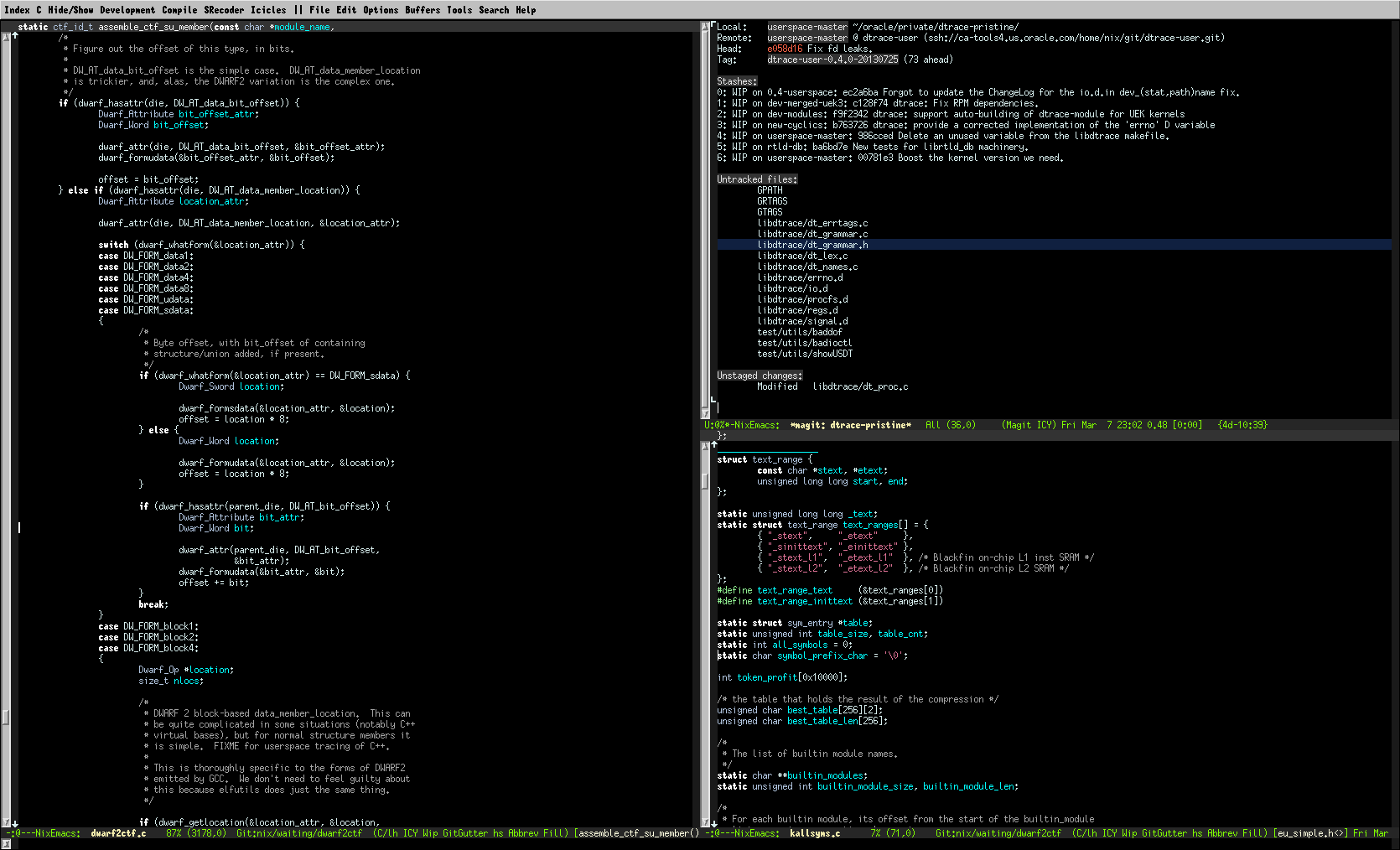Open the SRecoder menu
The width and height of the screenshot is (1400, 850).
224,10
